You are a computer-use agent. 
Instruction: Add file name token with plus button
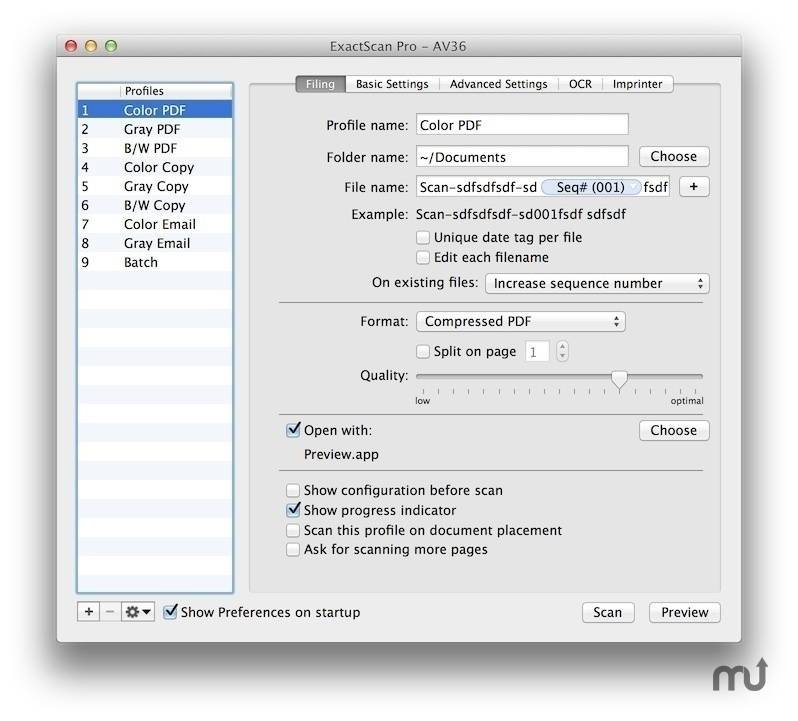[x=694, y=187]
